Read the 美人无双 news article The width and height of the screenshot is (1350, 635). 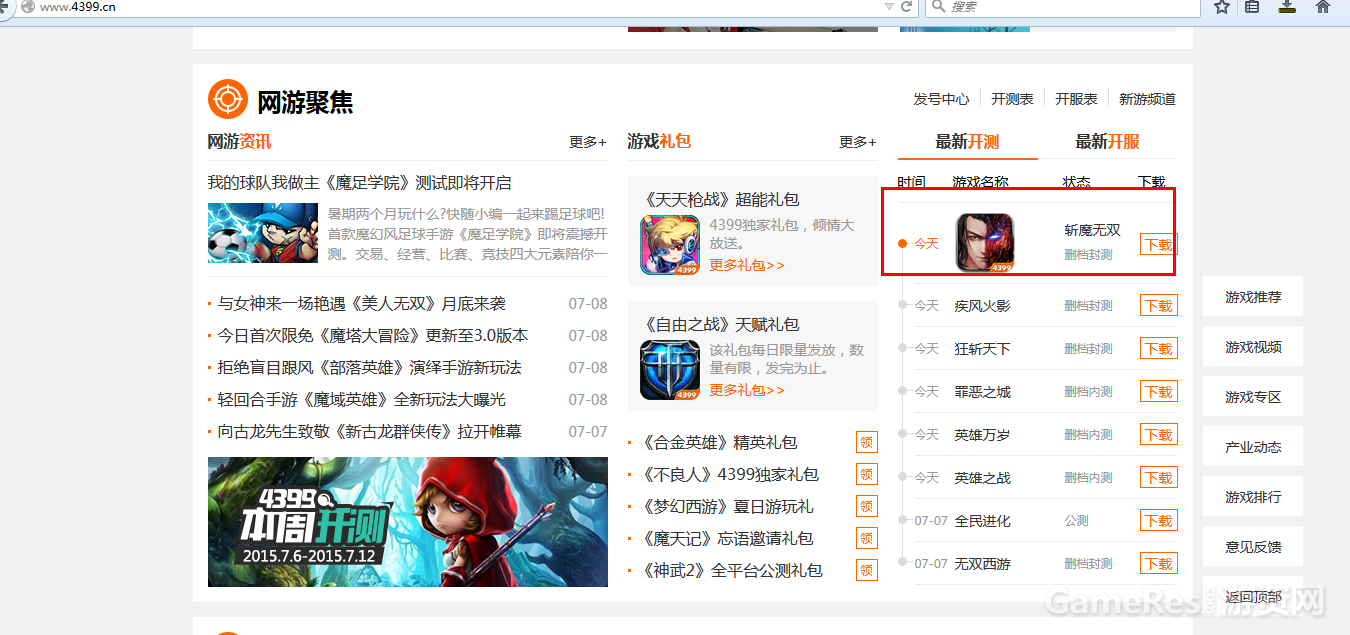[362, 304]
